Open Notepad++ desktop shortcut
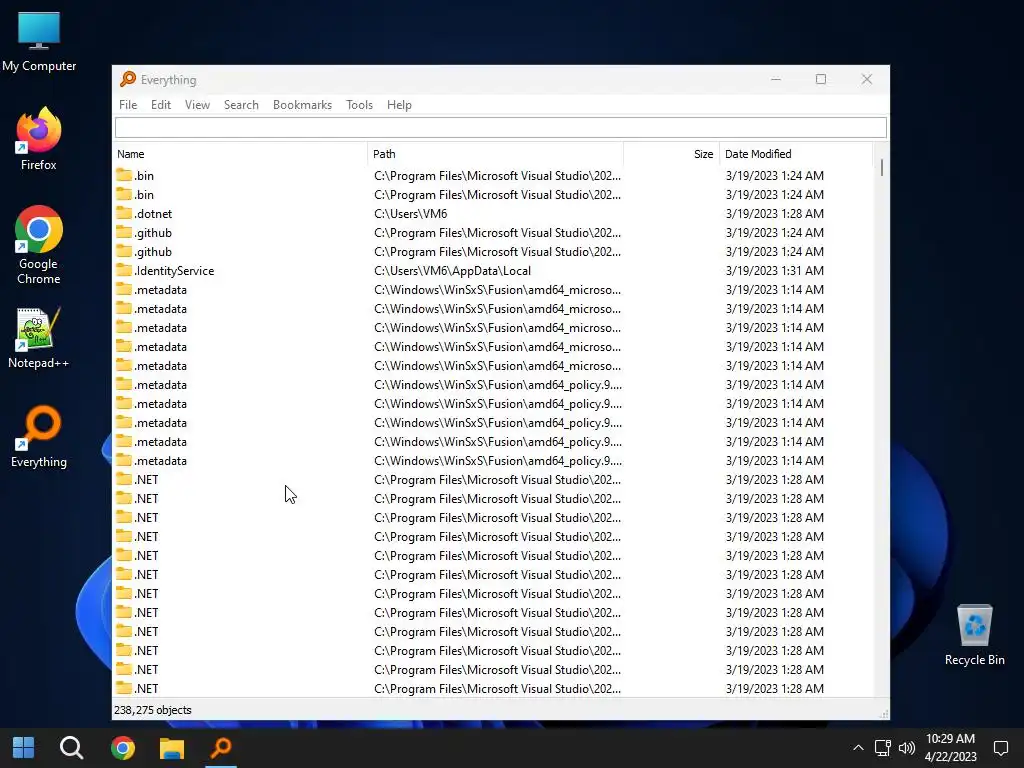 point(39,338)
